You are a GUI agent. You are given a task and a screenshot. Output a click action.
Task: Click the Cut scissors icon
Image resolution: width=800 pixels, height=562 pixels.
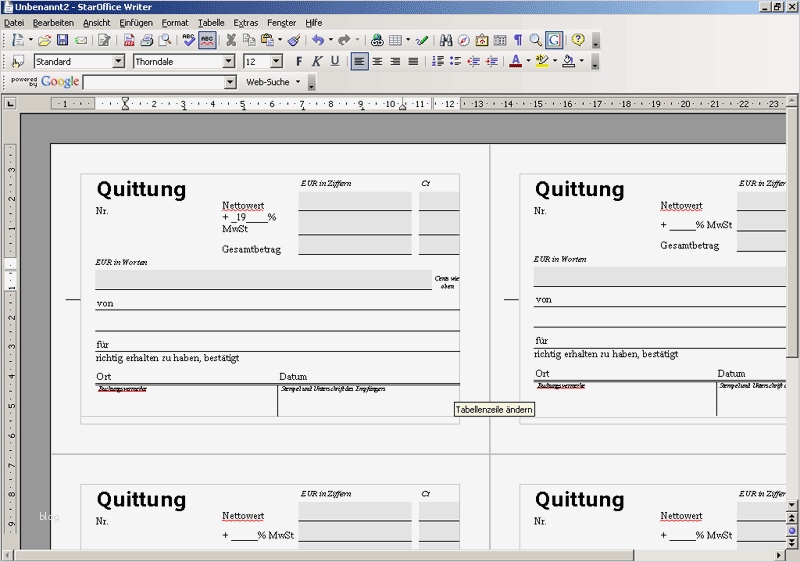click(231, 41)
